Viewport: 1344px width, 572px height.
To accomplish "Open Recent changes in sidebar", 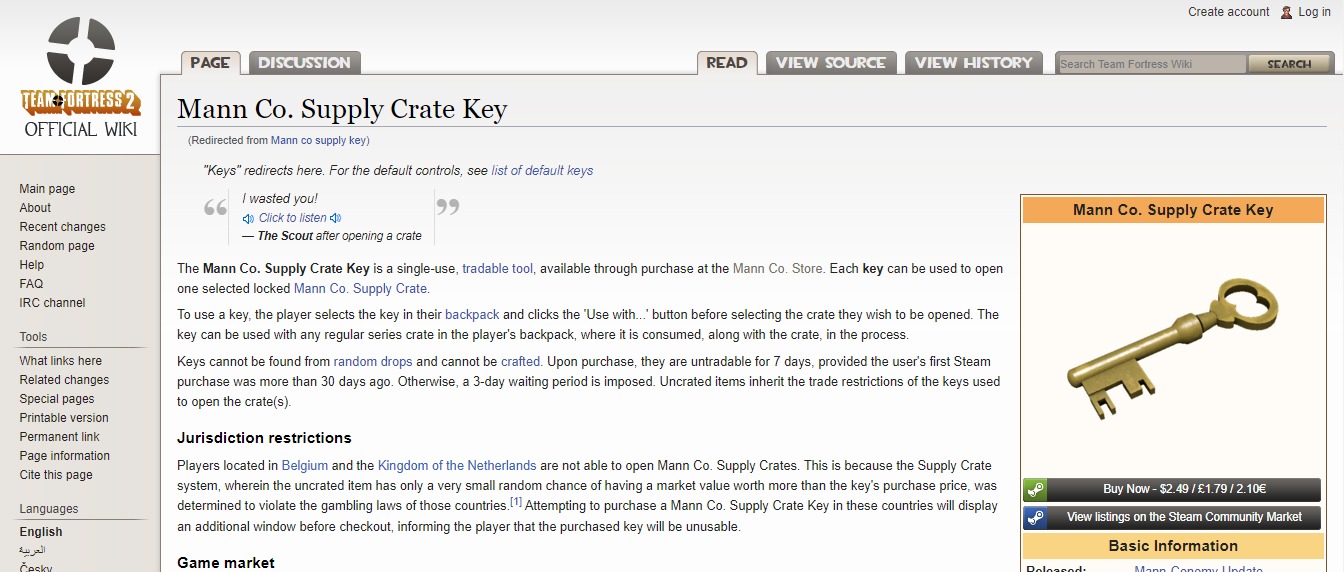I will pyautogui.click(x=62, y=227).
